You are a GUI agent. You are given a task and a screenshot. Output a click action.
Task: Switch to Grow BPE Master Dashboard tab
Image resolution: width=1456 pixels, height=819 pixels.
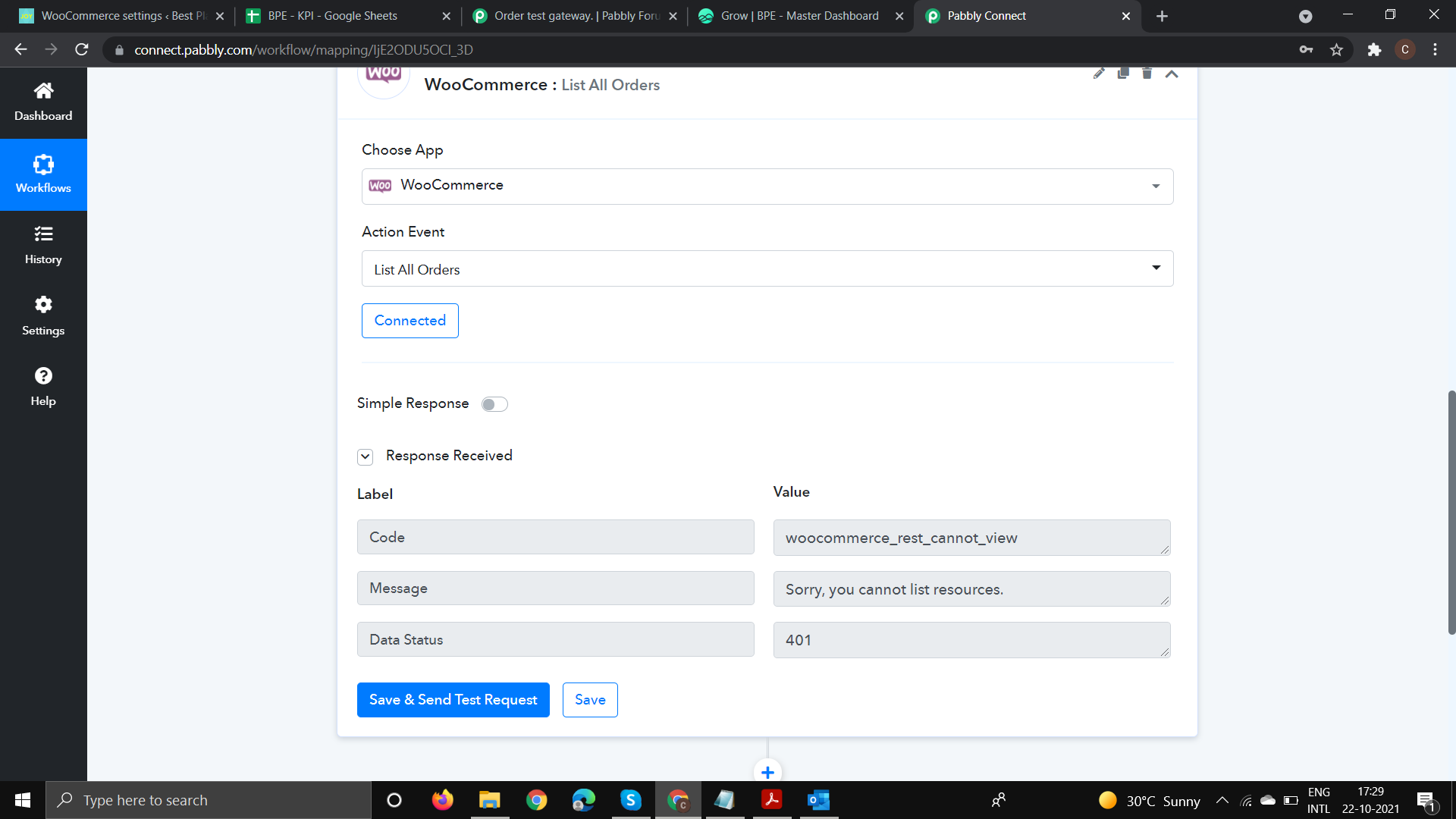799,16
